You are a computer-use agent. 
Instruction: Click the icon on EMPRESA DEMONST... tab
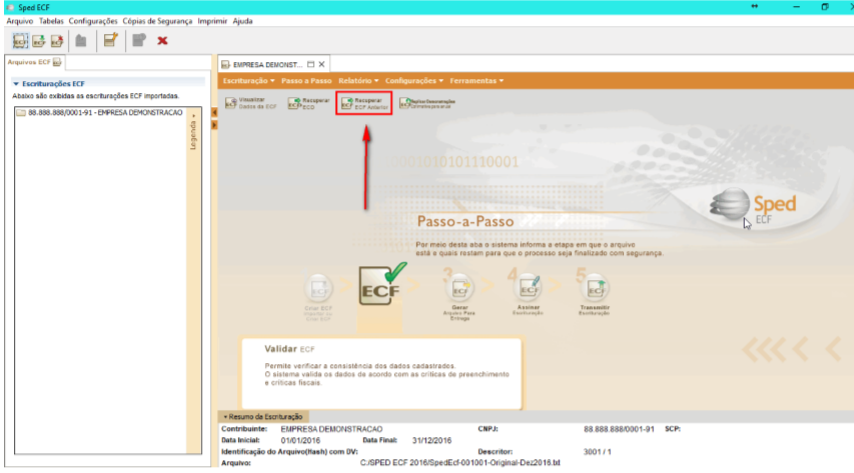pyautogui.click(x=225, y=64)
